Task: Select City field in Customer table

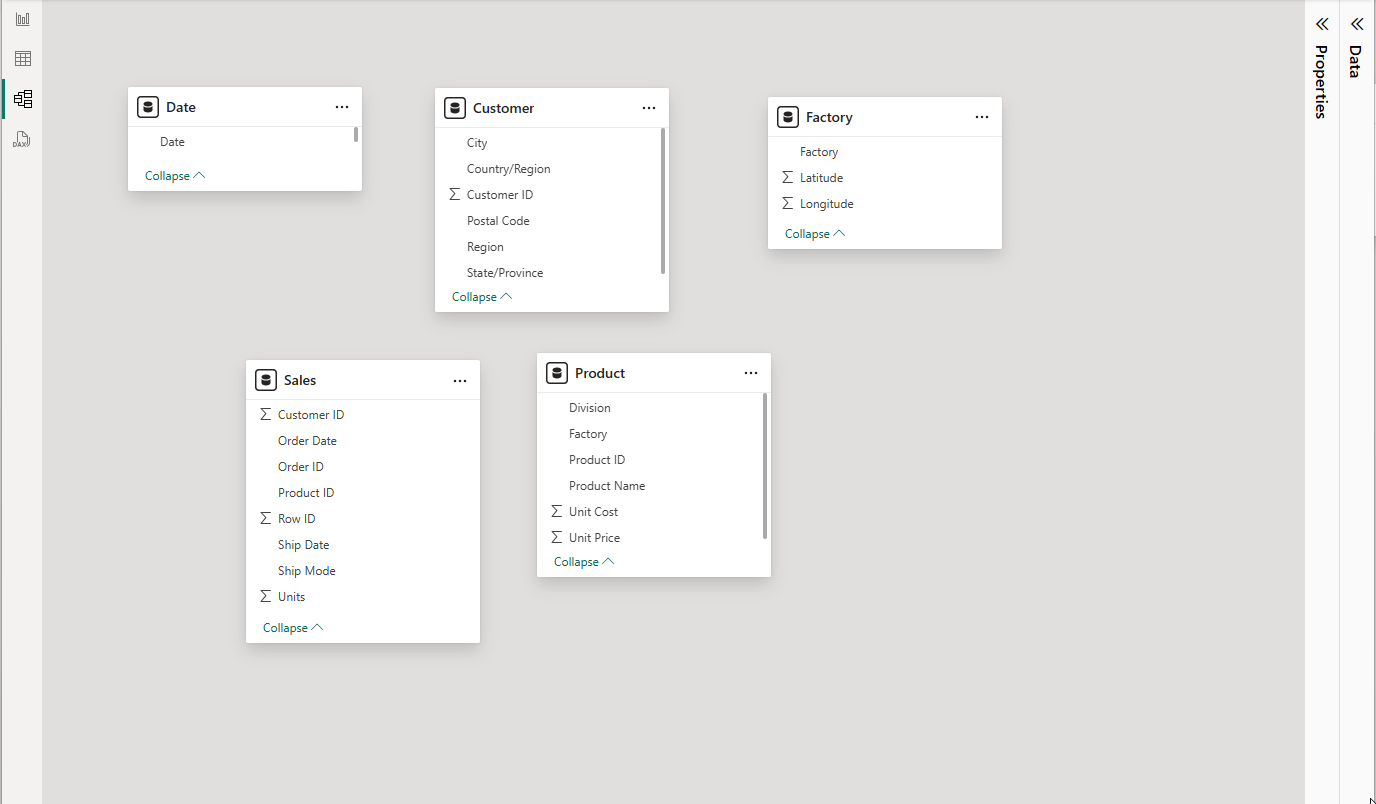Action: point(548,143)
